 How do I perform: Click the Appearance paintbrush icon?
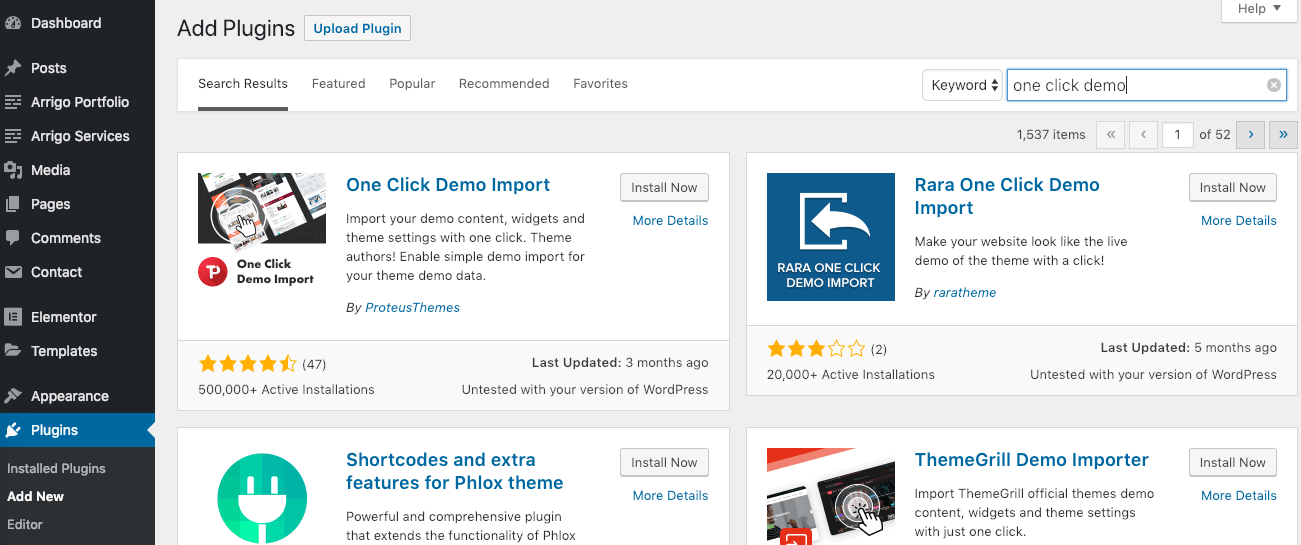click(x=13, y=396)
